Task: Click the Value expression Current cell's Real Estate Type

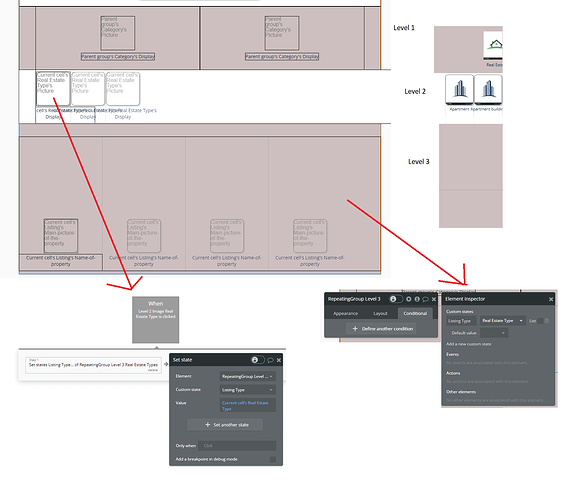Action: tap(247, 405)
